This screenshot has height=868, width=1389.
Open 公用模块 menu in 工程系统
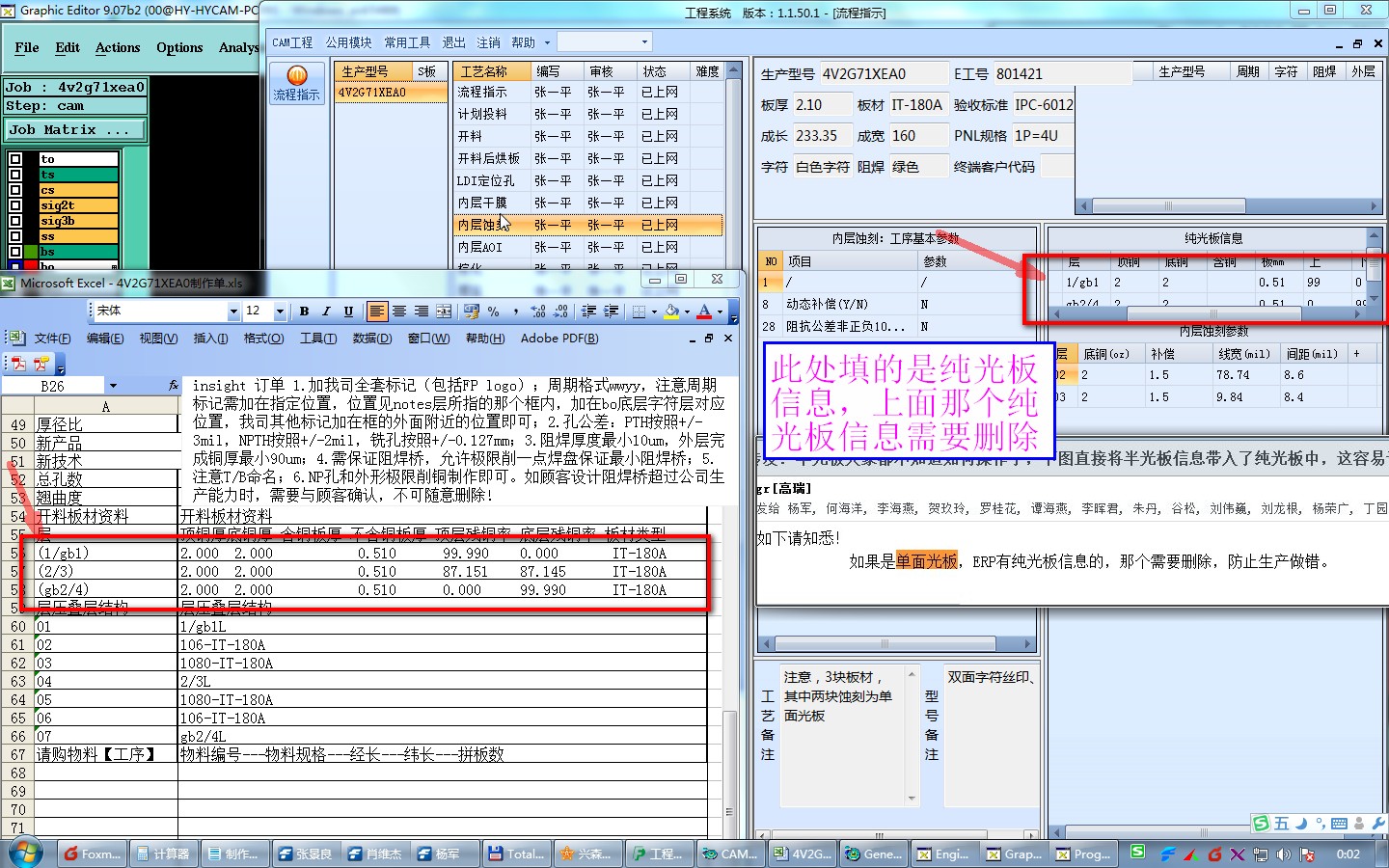348,42
